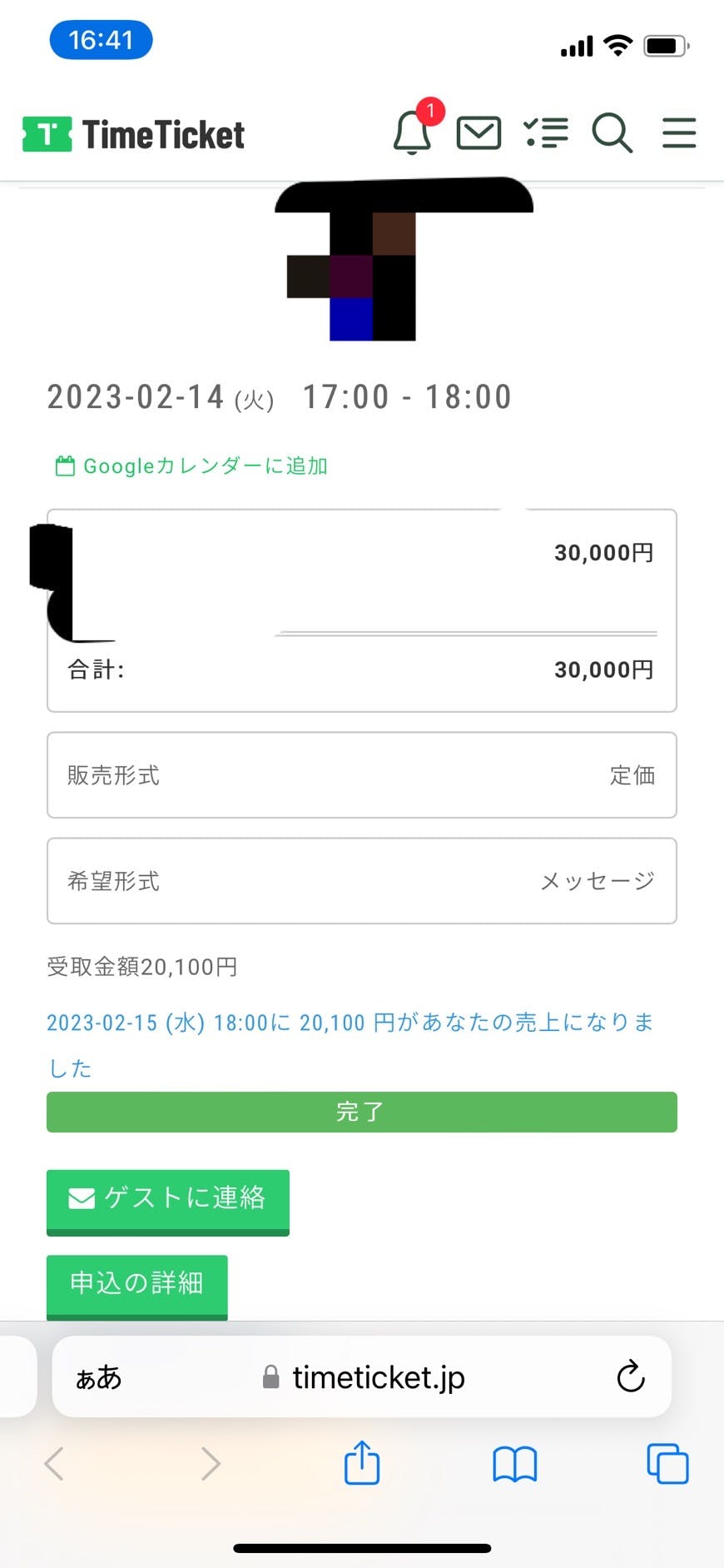This screenshot has width=724, height=1568.
Task: Tap the Safari reload icon
Action: [x=631, y=1377]
